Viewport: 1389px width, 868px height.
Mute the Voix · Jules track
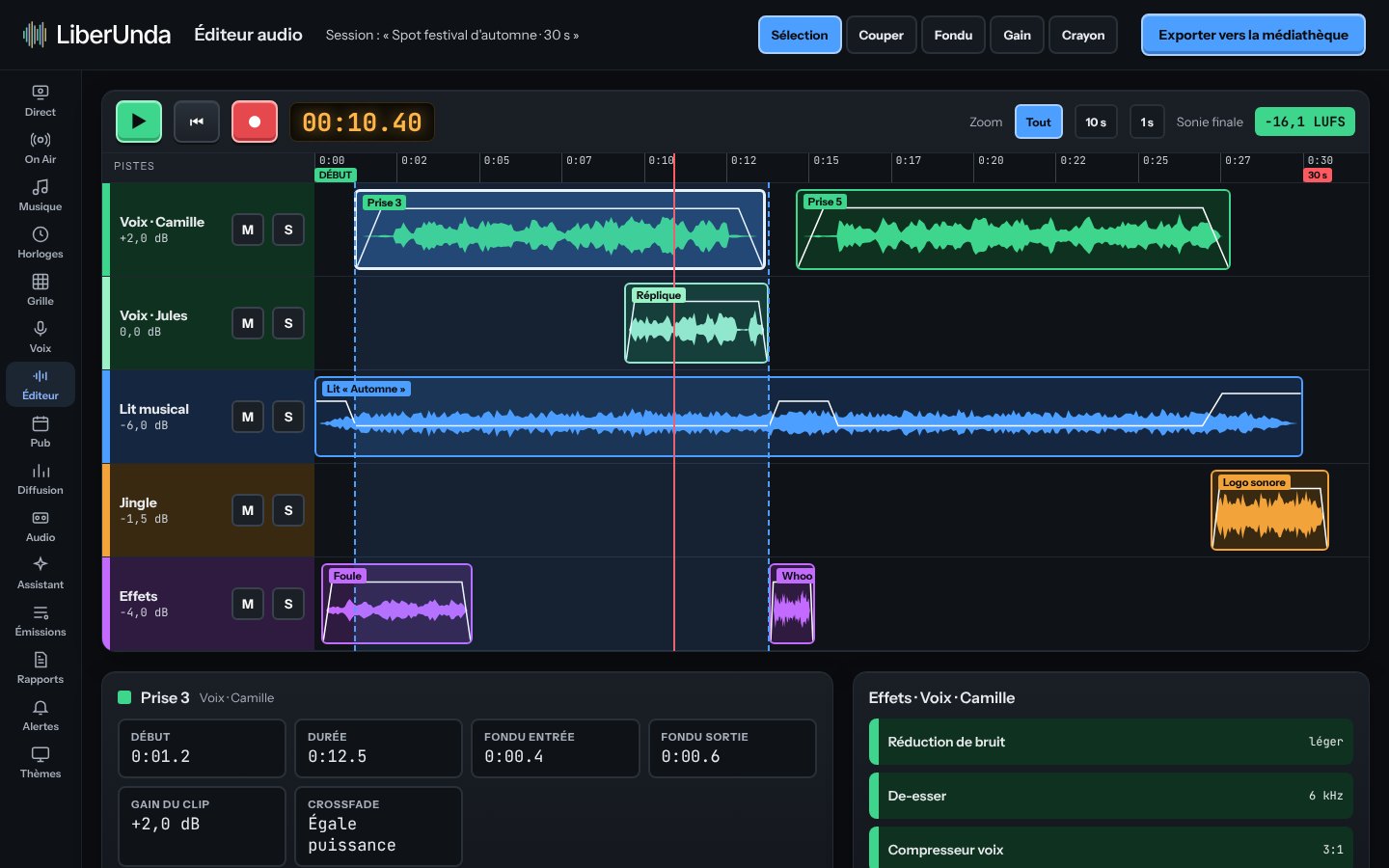(x=248, y=323)
